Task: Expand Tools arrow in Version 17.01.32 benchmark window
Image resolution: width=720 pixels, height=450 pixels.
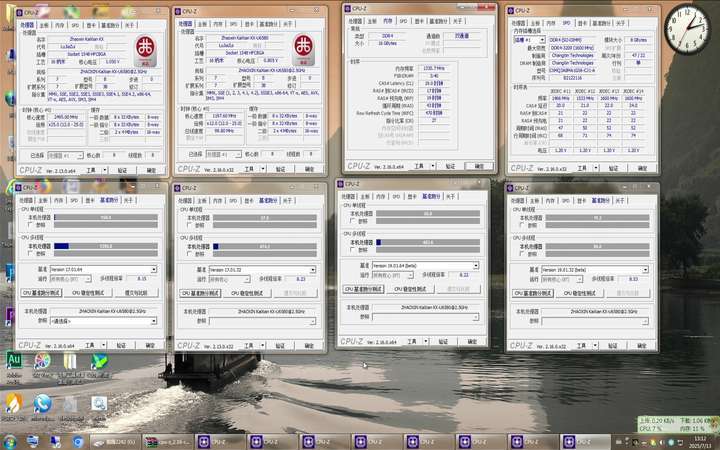Action: pos(263,345)
